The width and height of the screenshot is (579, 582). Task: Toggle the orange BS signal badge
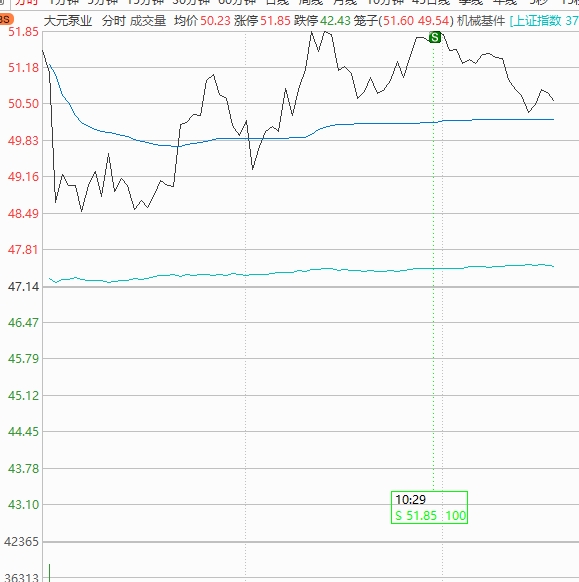point(6,19)
